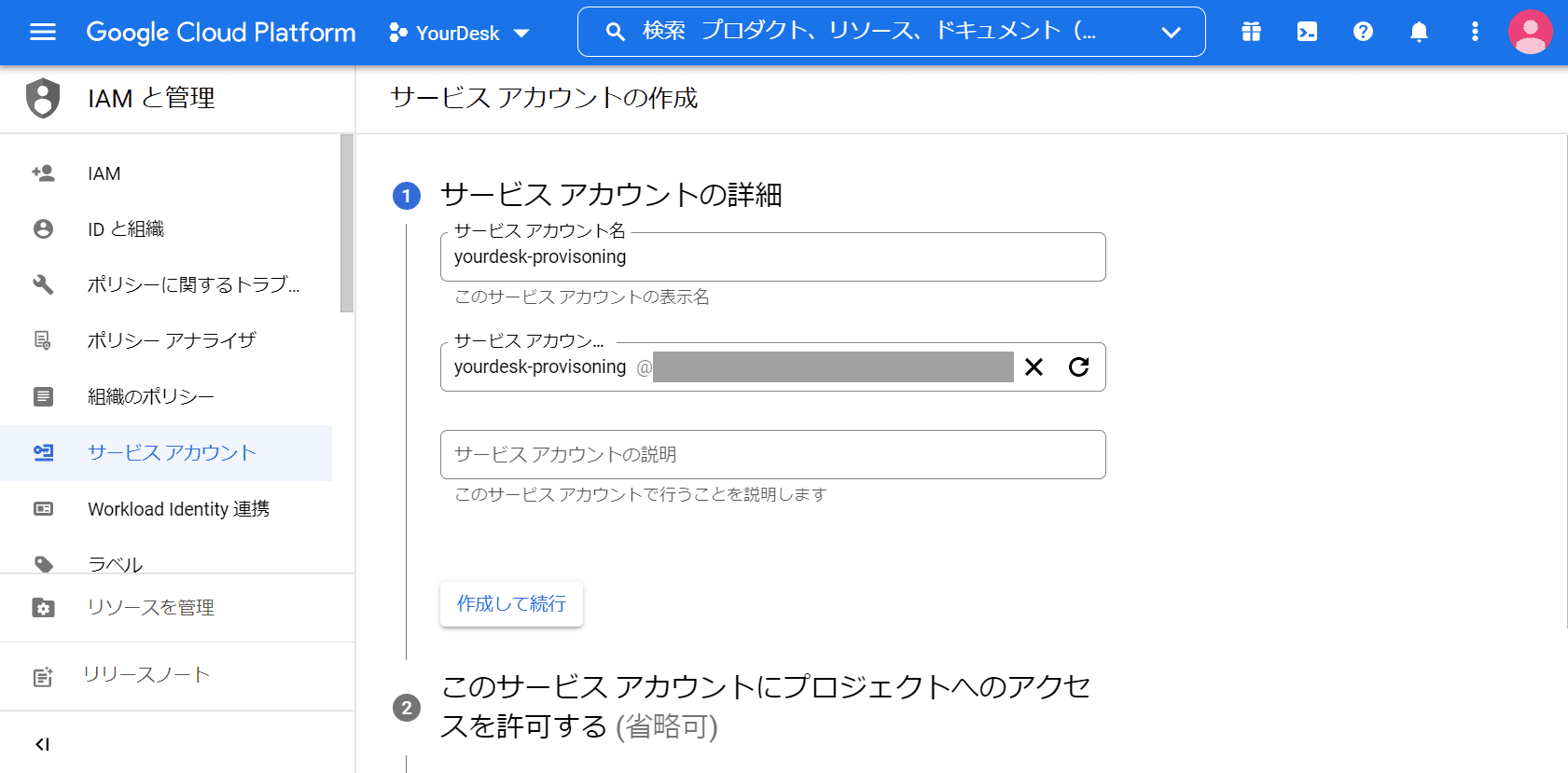Click the サービス アカウントの作成 page title
This screenshot has height=773, width=1568.
[544, 98]
